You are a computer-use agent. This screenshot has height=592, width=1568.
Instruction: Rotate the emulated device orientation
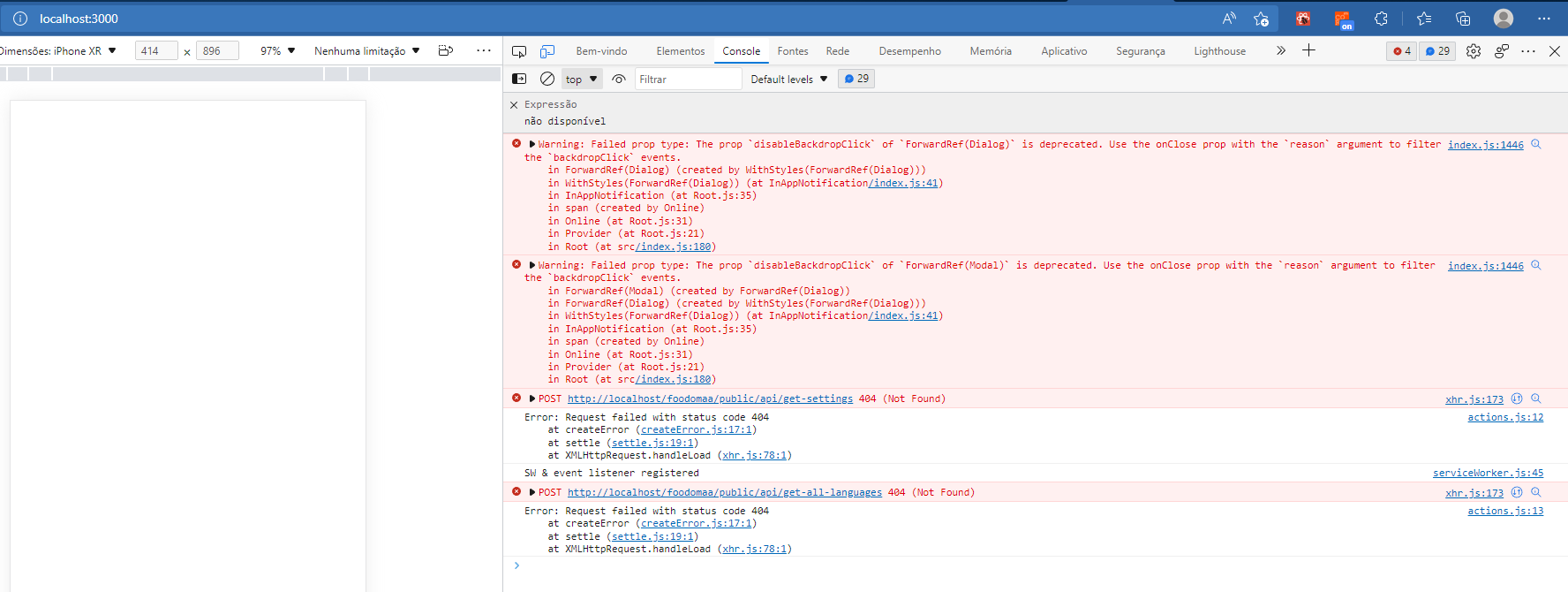point(446,50)
